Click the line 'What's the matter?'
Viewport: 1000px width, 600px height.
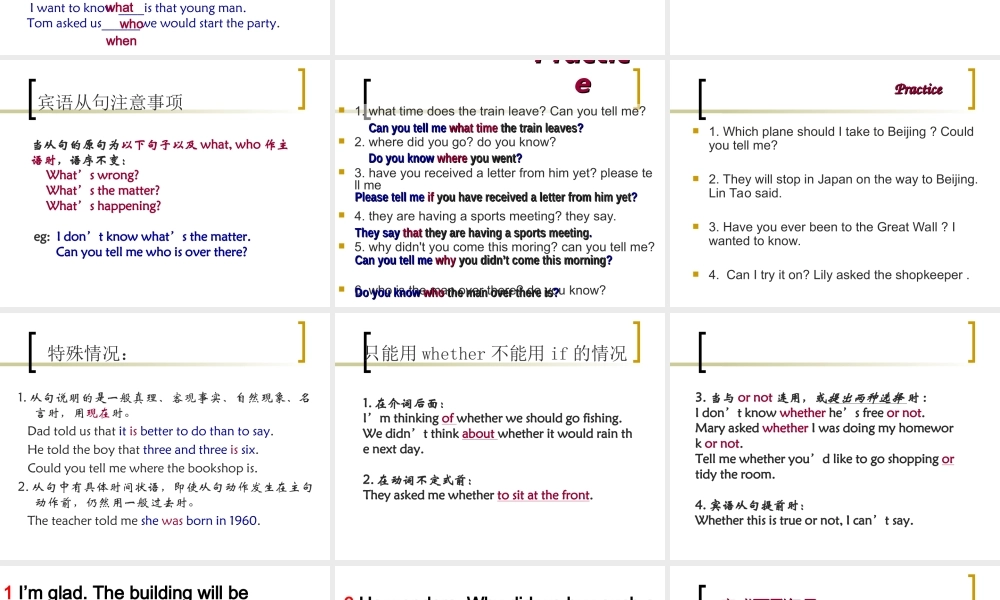click(103, 190)
